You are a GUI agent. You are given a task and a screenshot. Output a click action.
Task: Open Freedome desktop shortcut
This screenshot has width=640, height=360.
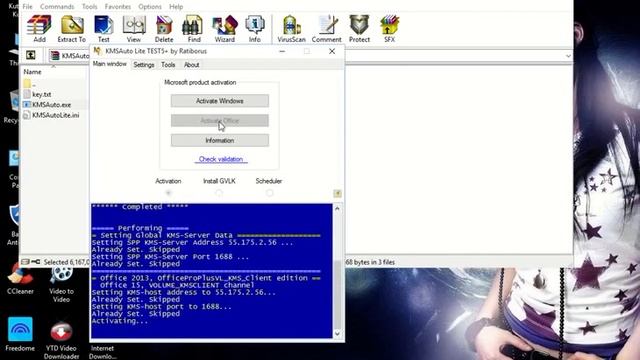pos(20,334)
